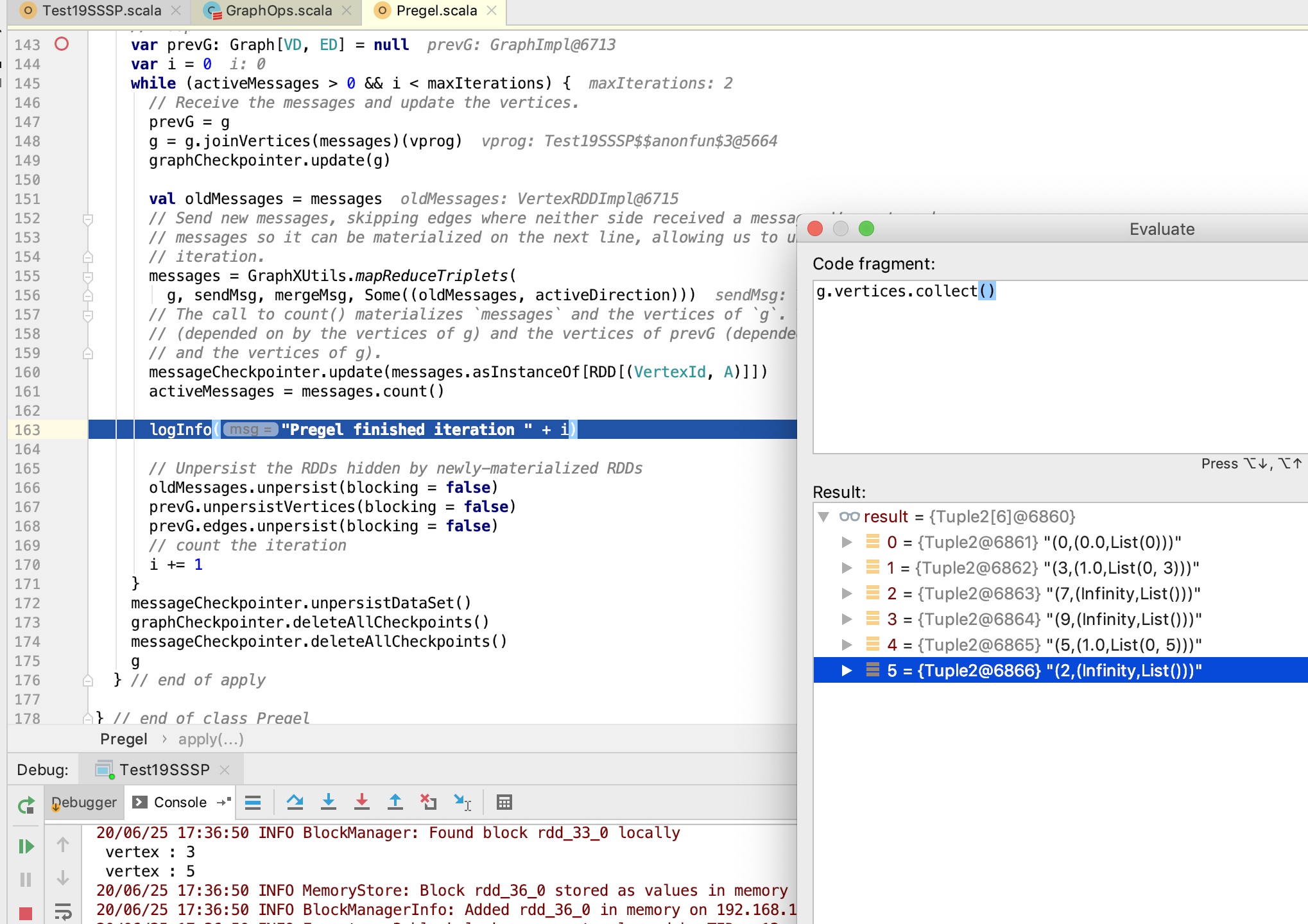This screenshot has height=924, width=1308.
Task: Expand result entry 3 (9,(Infinity,List()))
Action: pyautogui.click(x=847, y=619)
